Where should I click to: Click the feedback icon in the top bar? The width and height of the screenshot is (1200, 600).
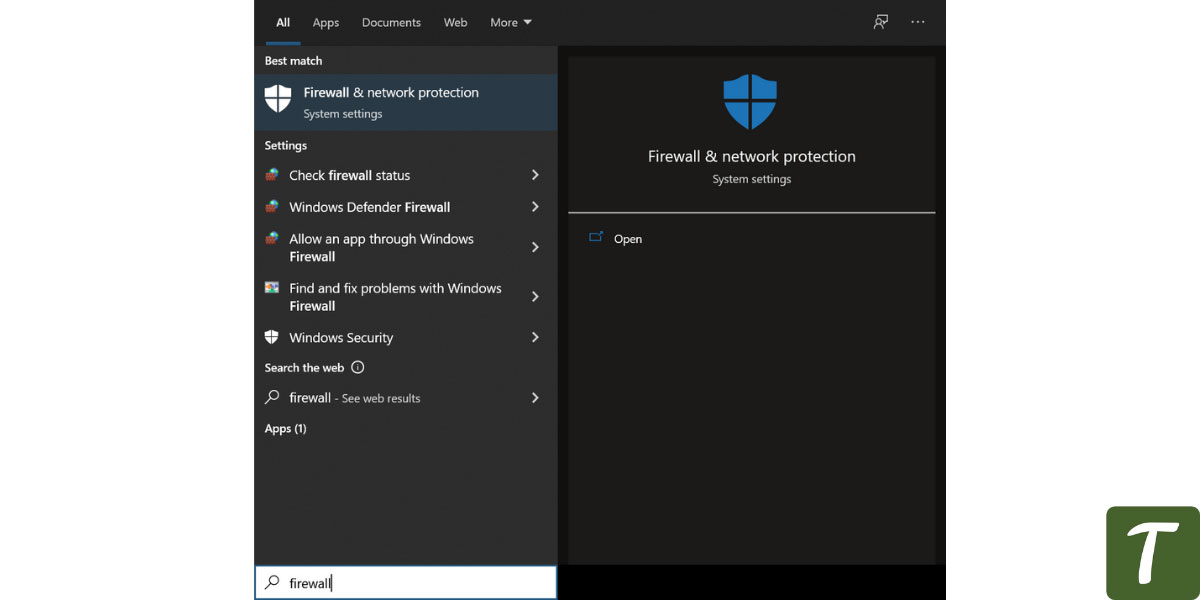click(881, 22)
